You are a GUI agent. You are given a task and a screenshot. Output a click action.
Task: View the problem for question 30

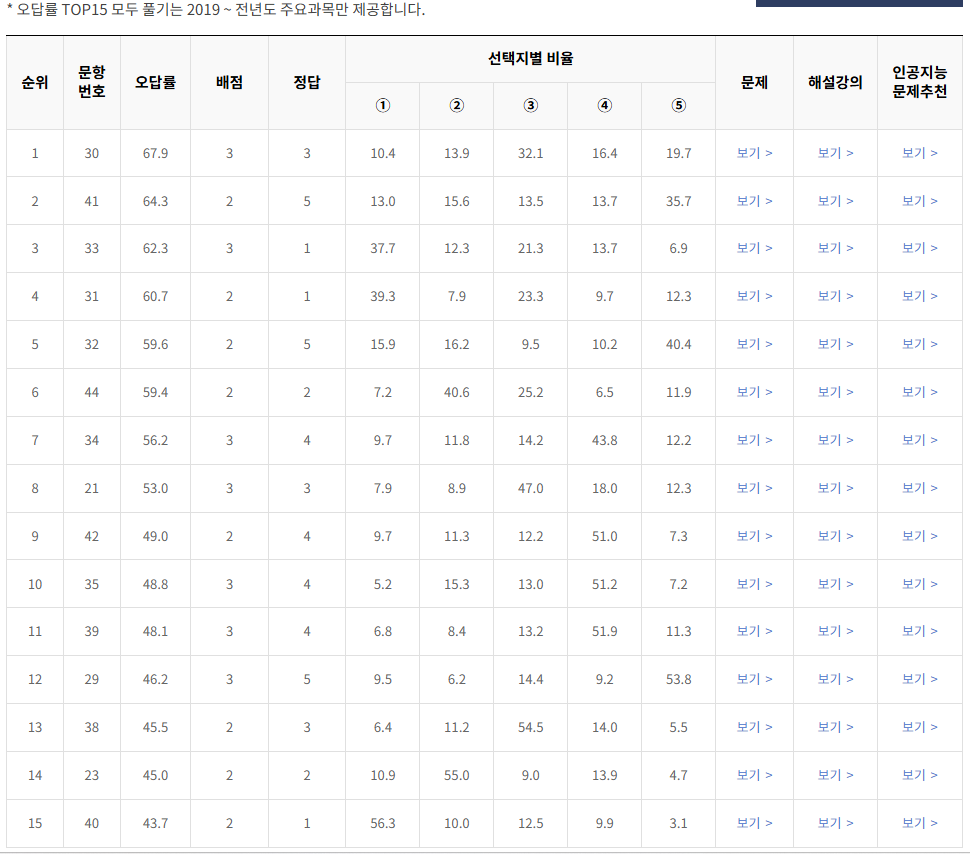[753, 152]
